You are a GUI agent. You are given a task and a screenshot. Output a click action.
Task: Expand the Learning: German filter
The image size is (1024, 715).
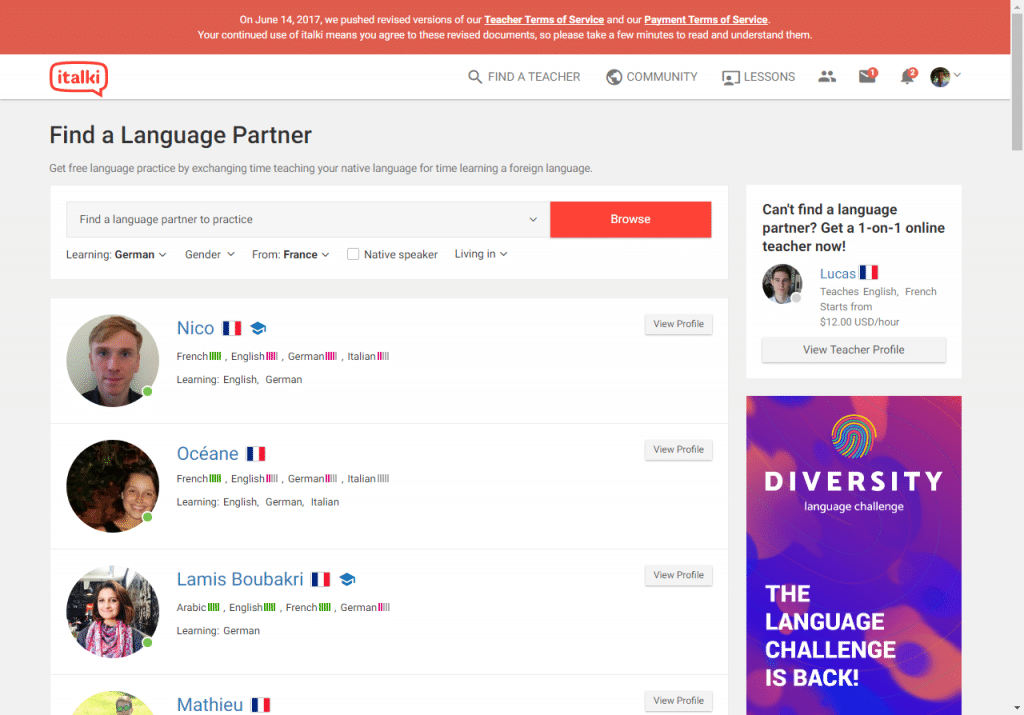point(116,255)
